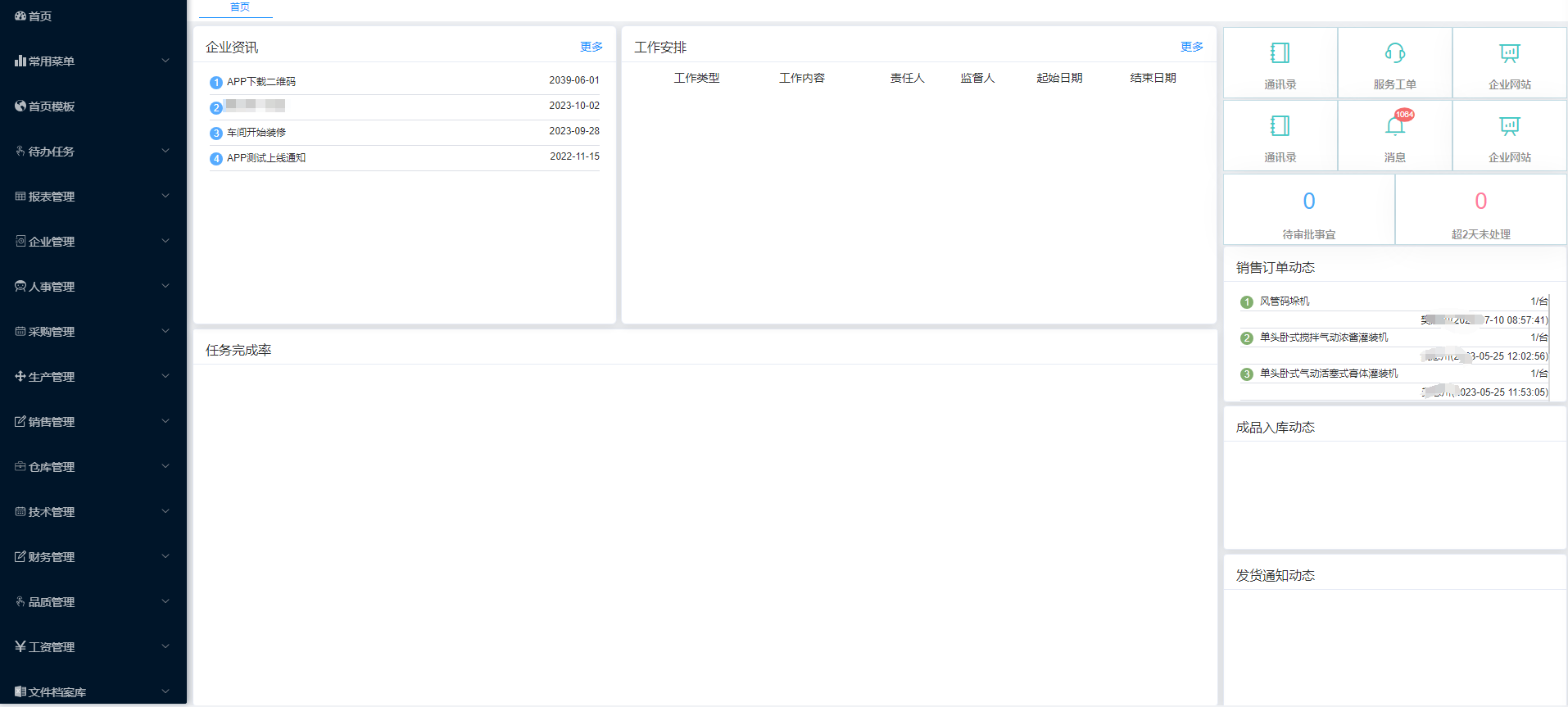This screenshot has width=1568, height=707.
Task: Click the 报表管理 table icon
Action: pyautogui.click(x=20, y=196)
